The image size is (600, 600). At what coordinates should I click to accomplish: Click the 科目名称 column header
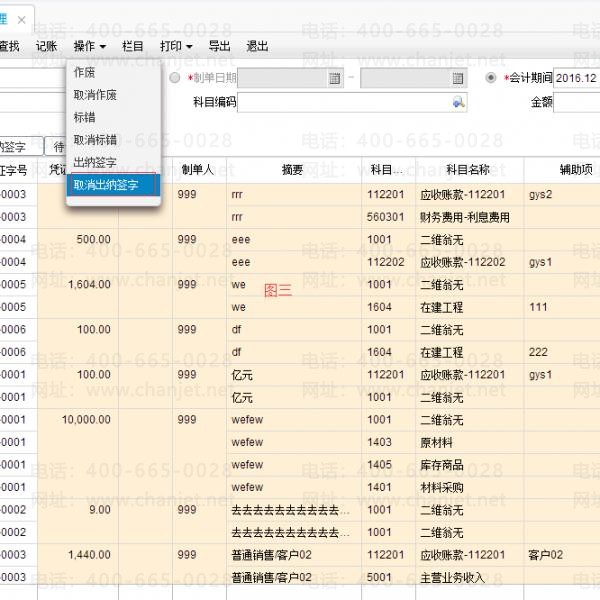pos(470,170)
